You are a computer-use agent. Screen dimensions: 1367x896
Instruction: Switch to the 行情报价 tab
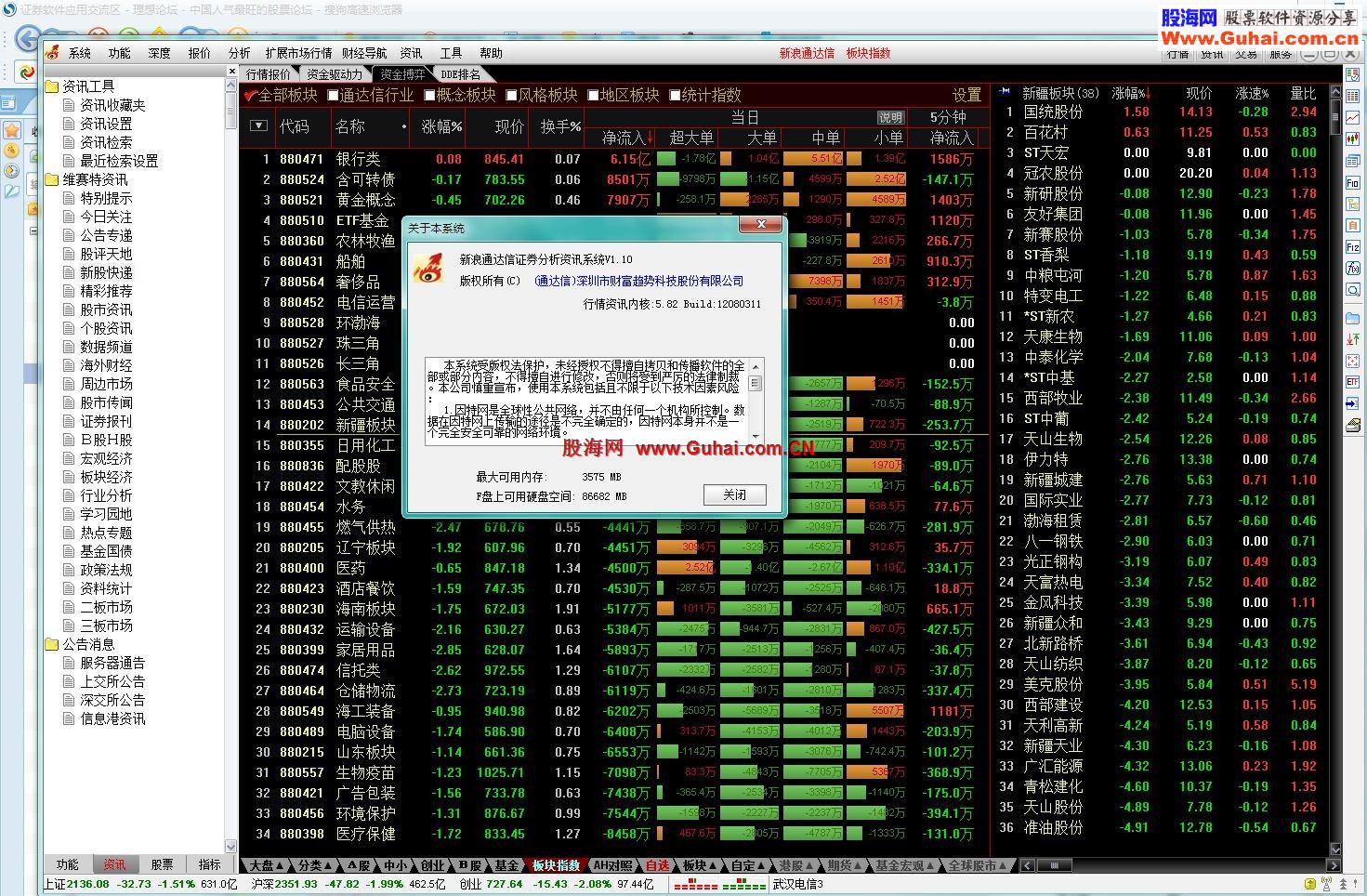[x=269, y=74]
